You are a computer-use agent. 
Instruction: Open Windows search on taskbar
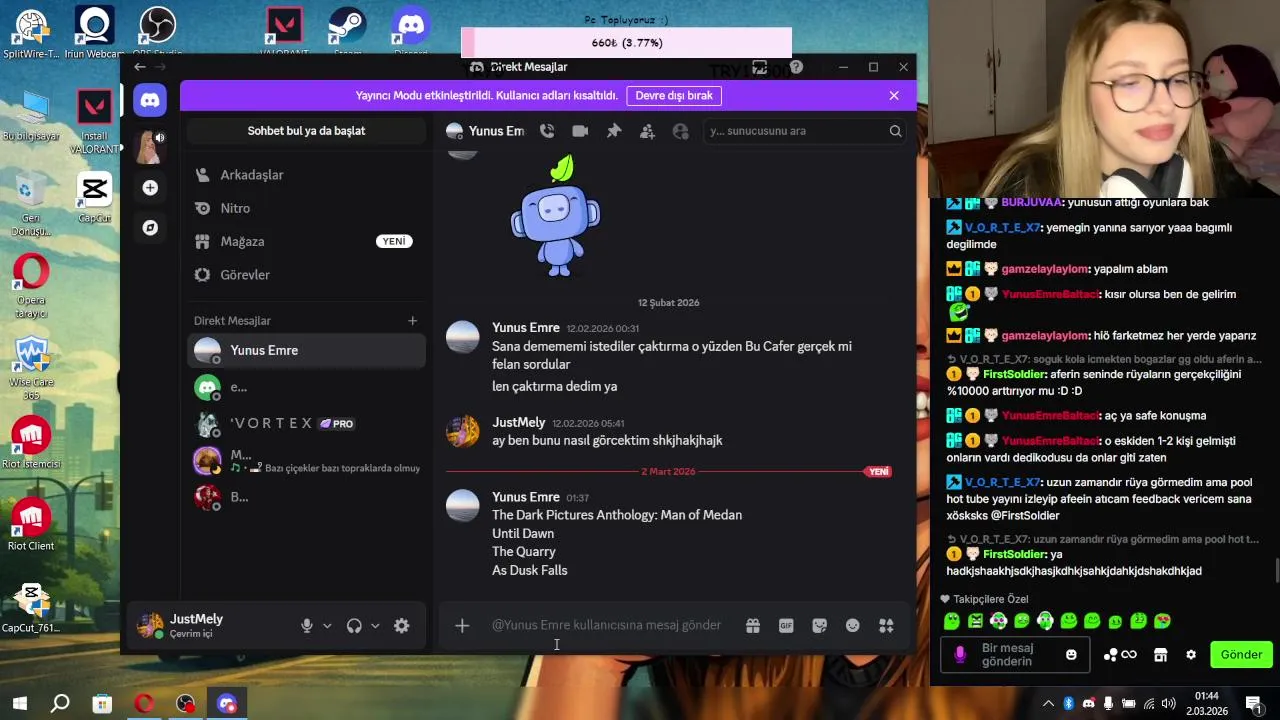pyautogui.click(x=60, y=704)
